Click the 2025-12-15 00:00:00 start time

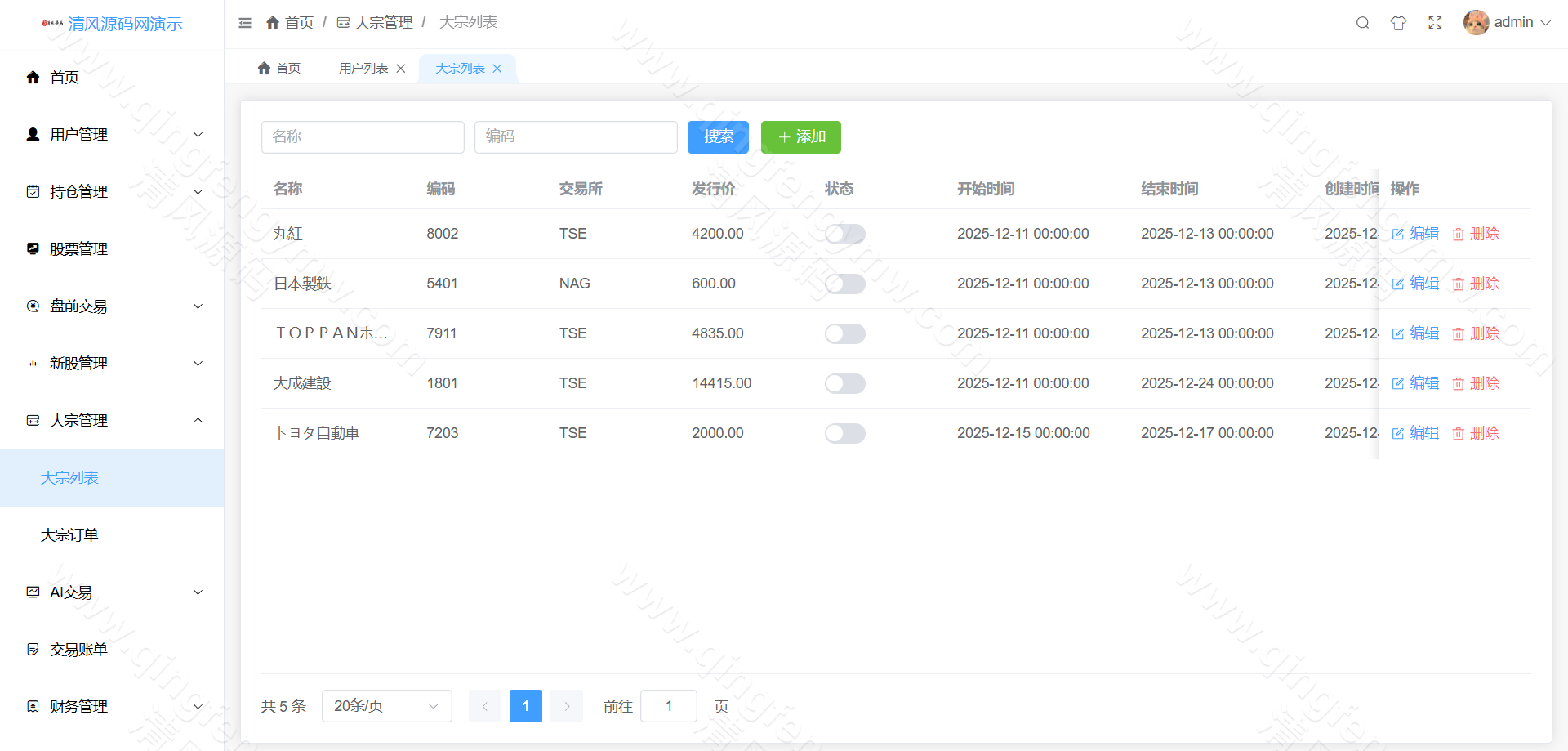tap(1023, 434)
